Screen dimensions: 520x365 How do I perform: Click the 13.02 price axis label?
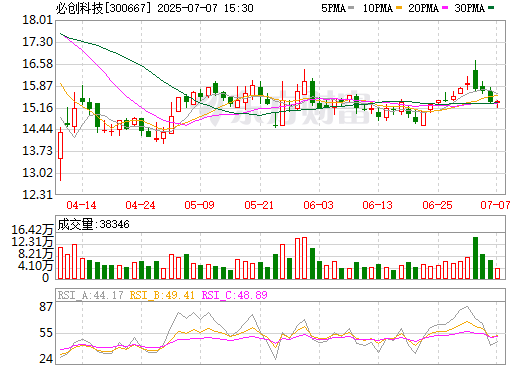[x=37, y=173]
